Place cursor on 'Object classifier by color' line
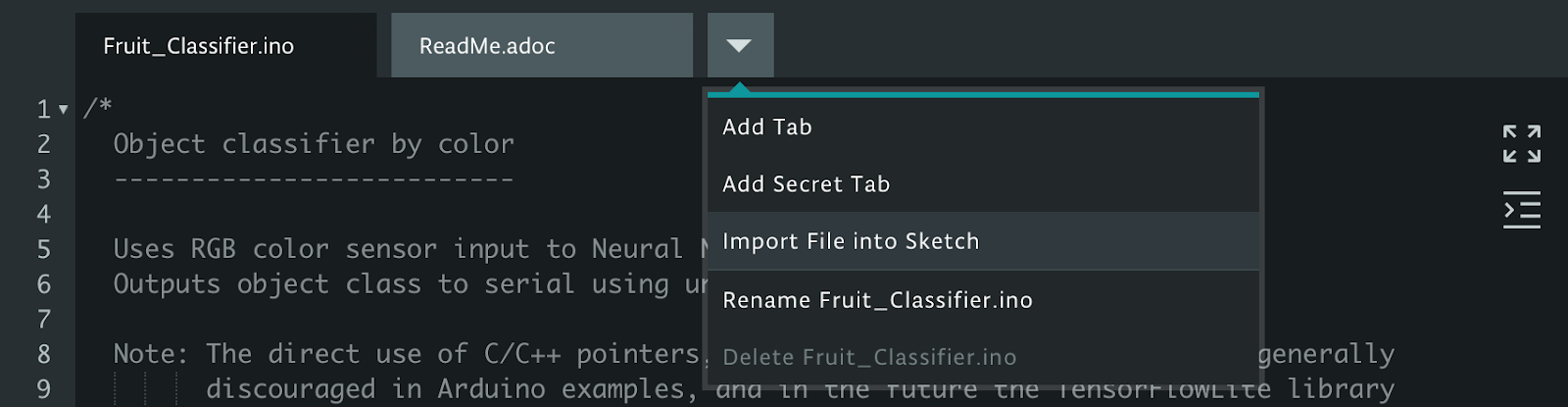 [x=314, y=144]
